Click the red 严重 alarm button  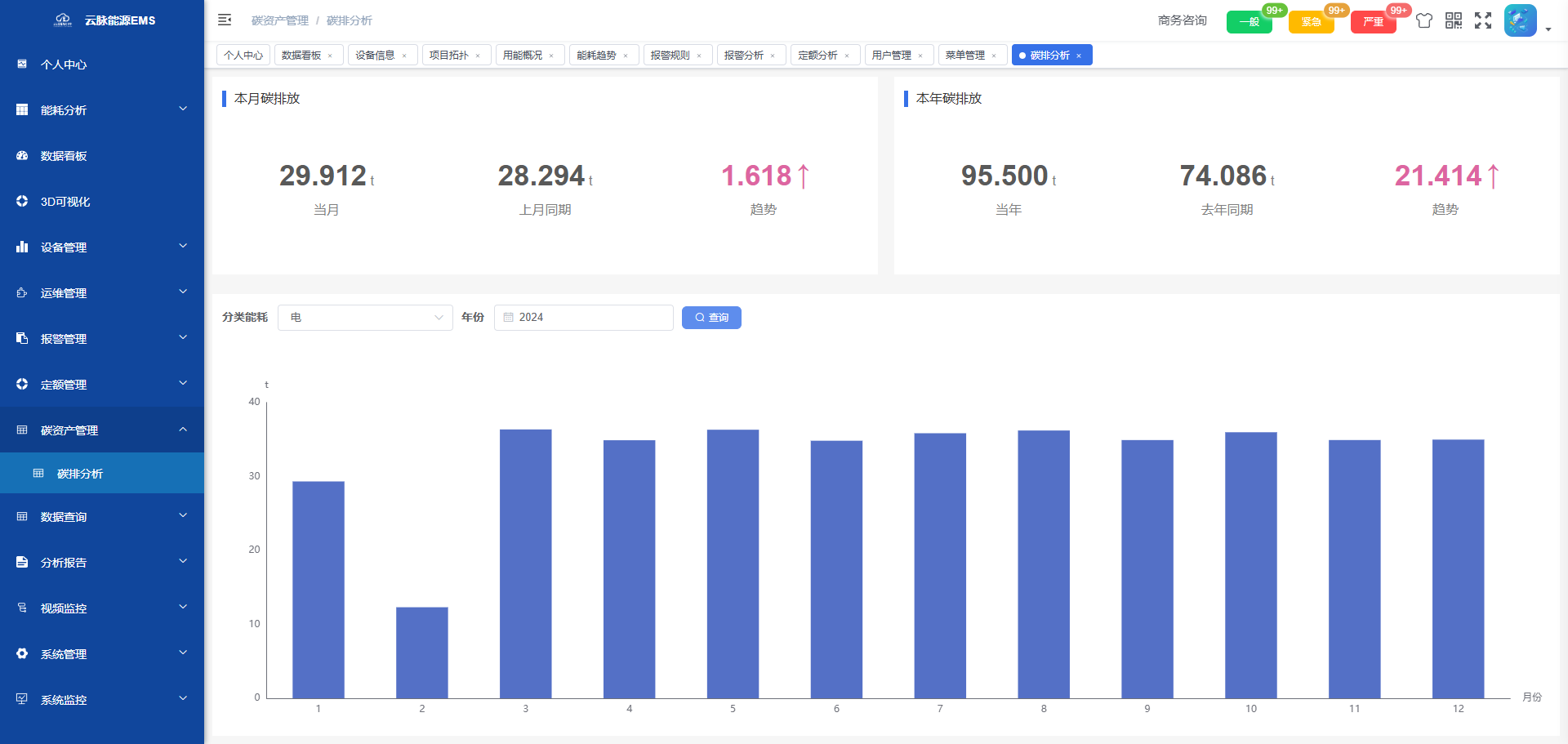pyautogui.click(x=1373, y=22)
